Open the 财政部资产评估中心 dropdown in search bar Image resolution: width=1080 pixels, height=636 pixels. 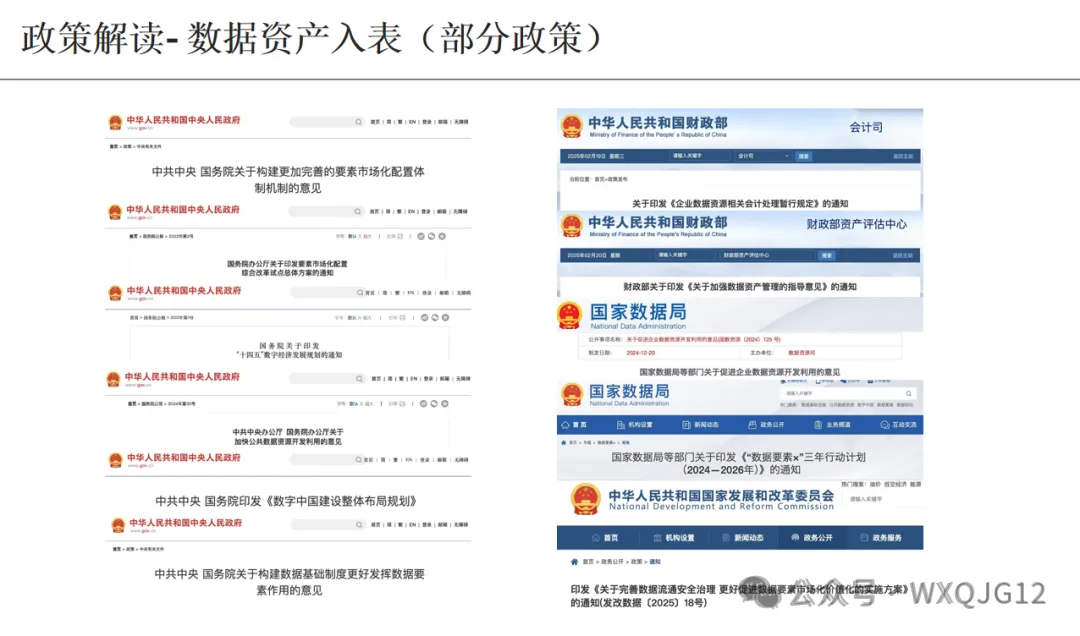tap(765, 255)
